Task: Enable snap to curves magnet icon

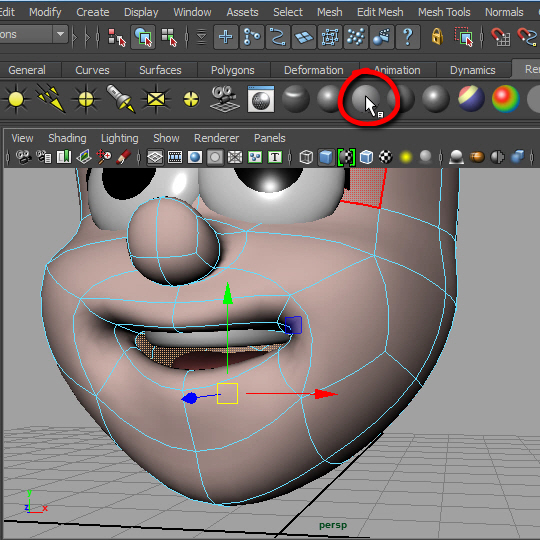Action: click(x=527, y=37)
